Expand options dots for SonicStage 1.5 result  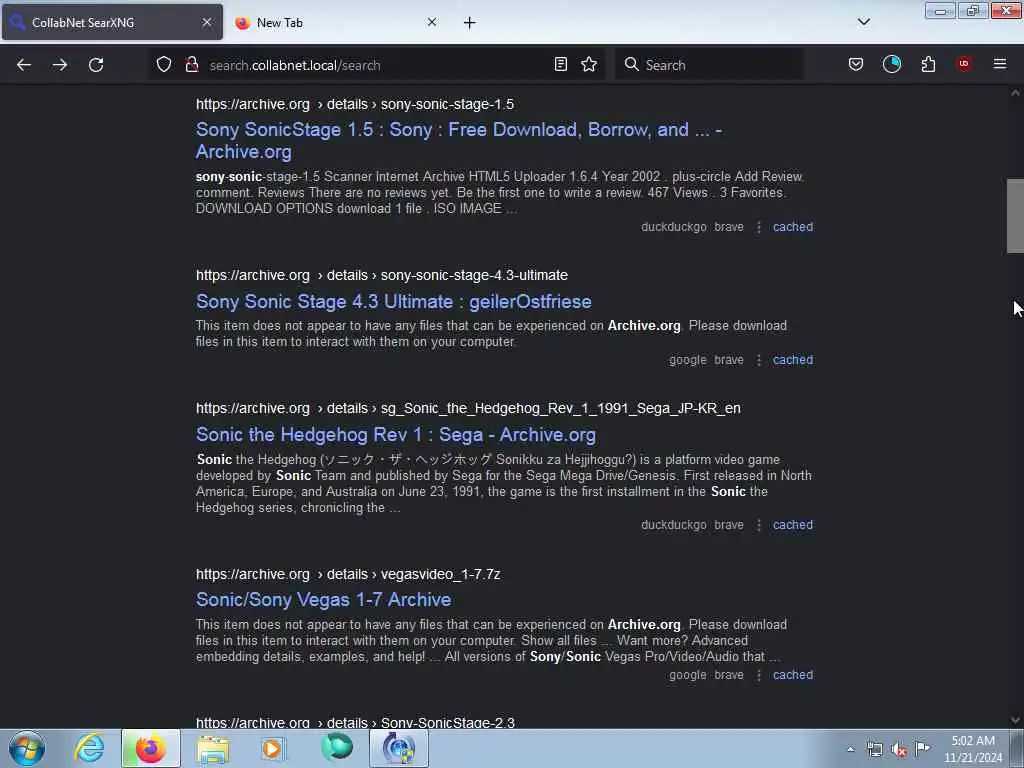[x=758, y=227]
